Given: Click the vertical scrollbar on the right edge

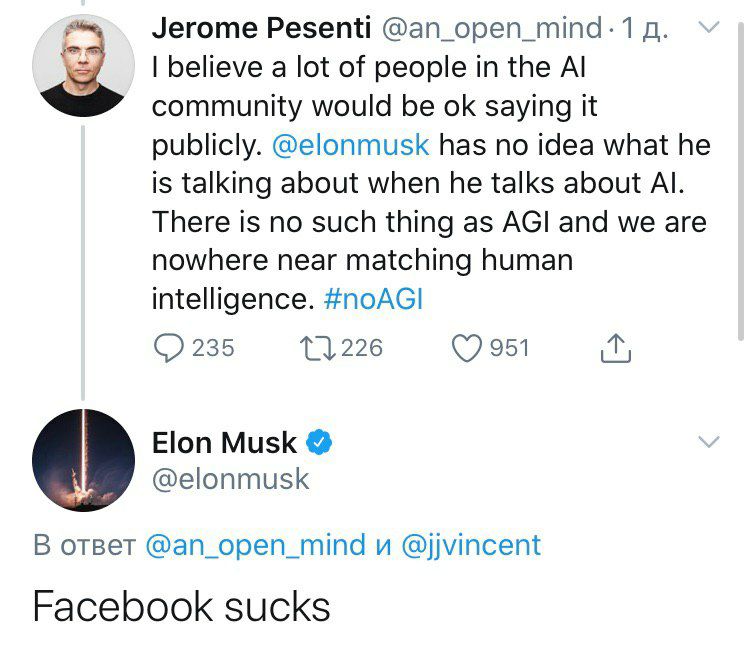Looking at the screenshot, I should click(x=740, y=182).
